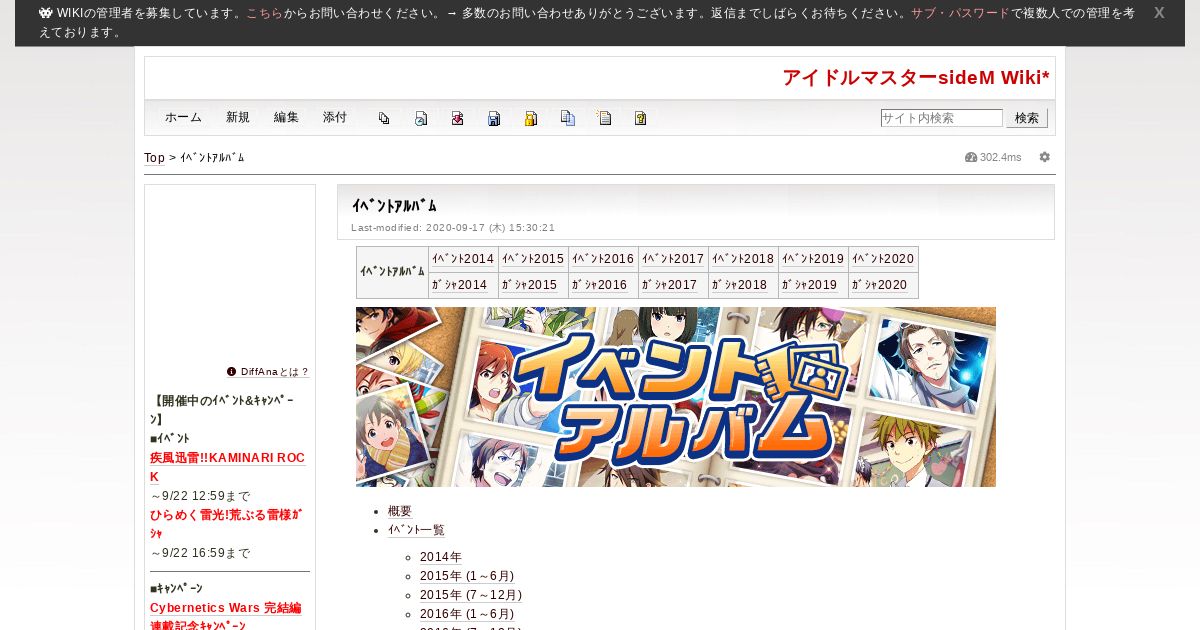Viewport: 1200px width, 630px height.
Task: Click the アイドルマスターsideM Wiki* title link
Action: (x=916, y=78)
